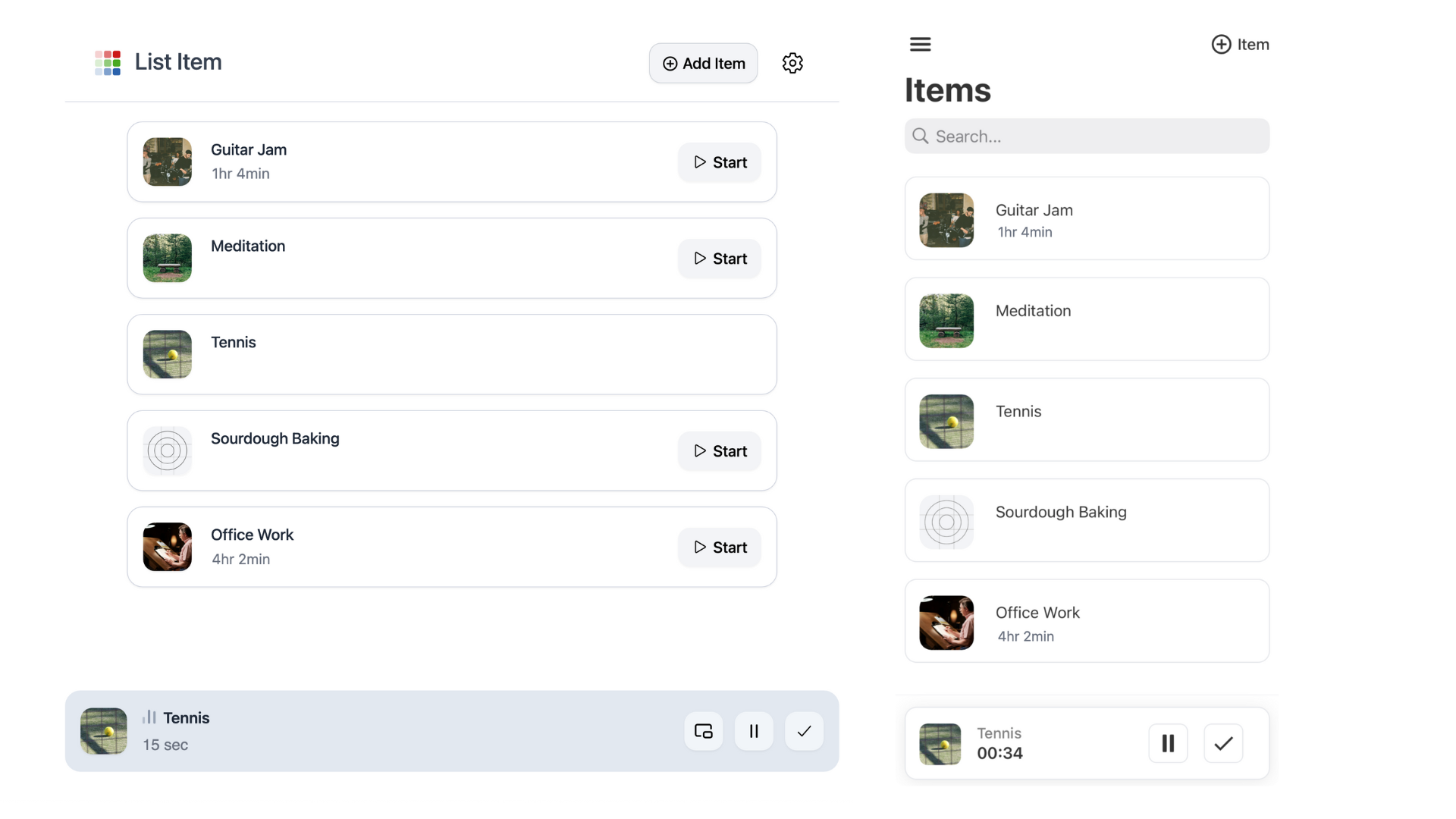Click checkmark beside the 00:34 timer
Image resolution: width=1456 pixels, height=819 pixels.
(x=1223, y=743)
